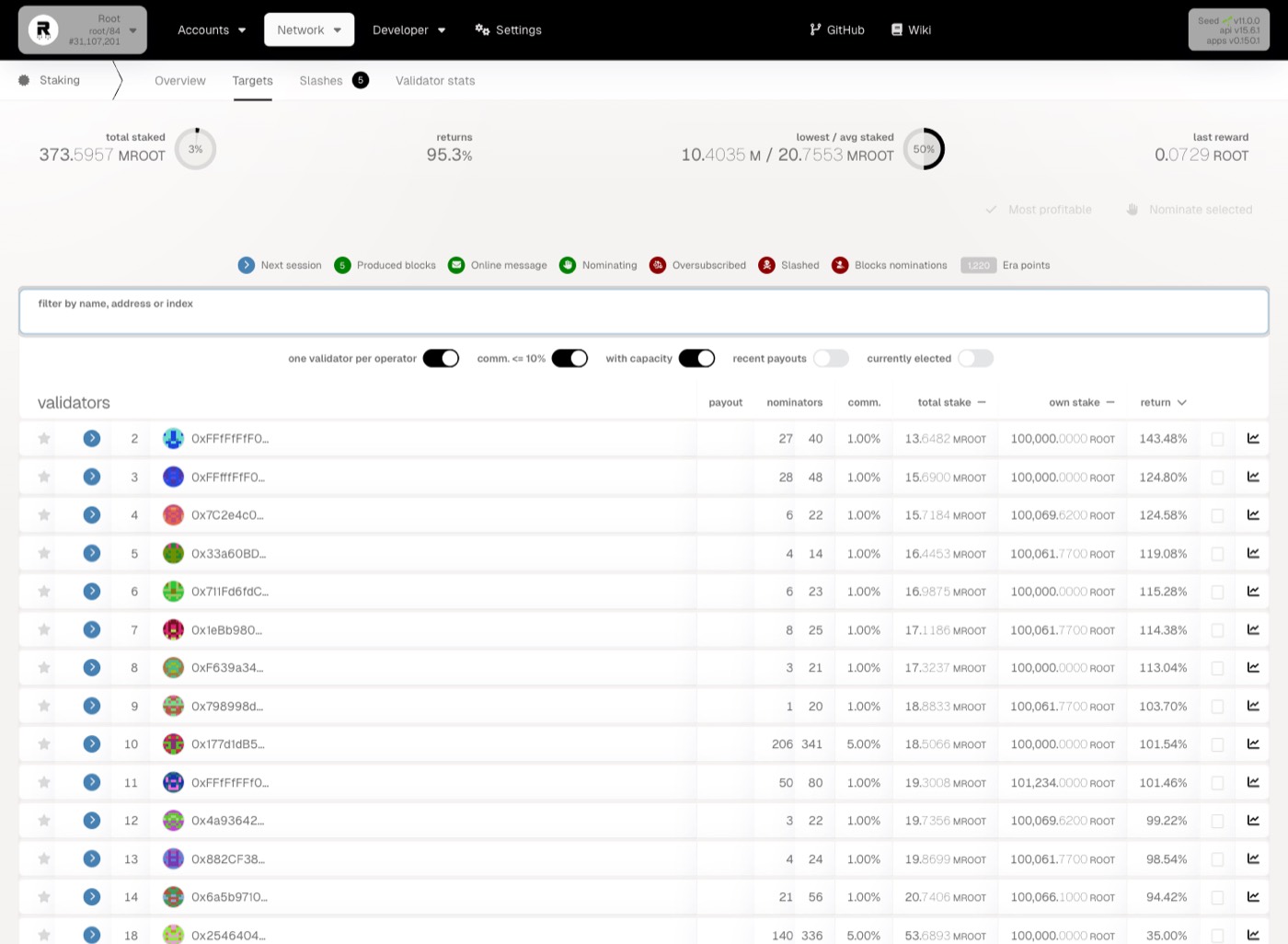The image size is (1288, 944).
Task: Click Staking section icon
Action: pyautogui.click(x=24, y=81)
